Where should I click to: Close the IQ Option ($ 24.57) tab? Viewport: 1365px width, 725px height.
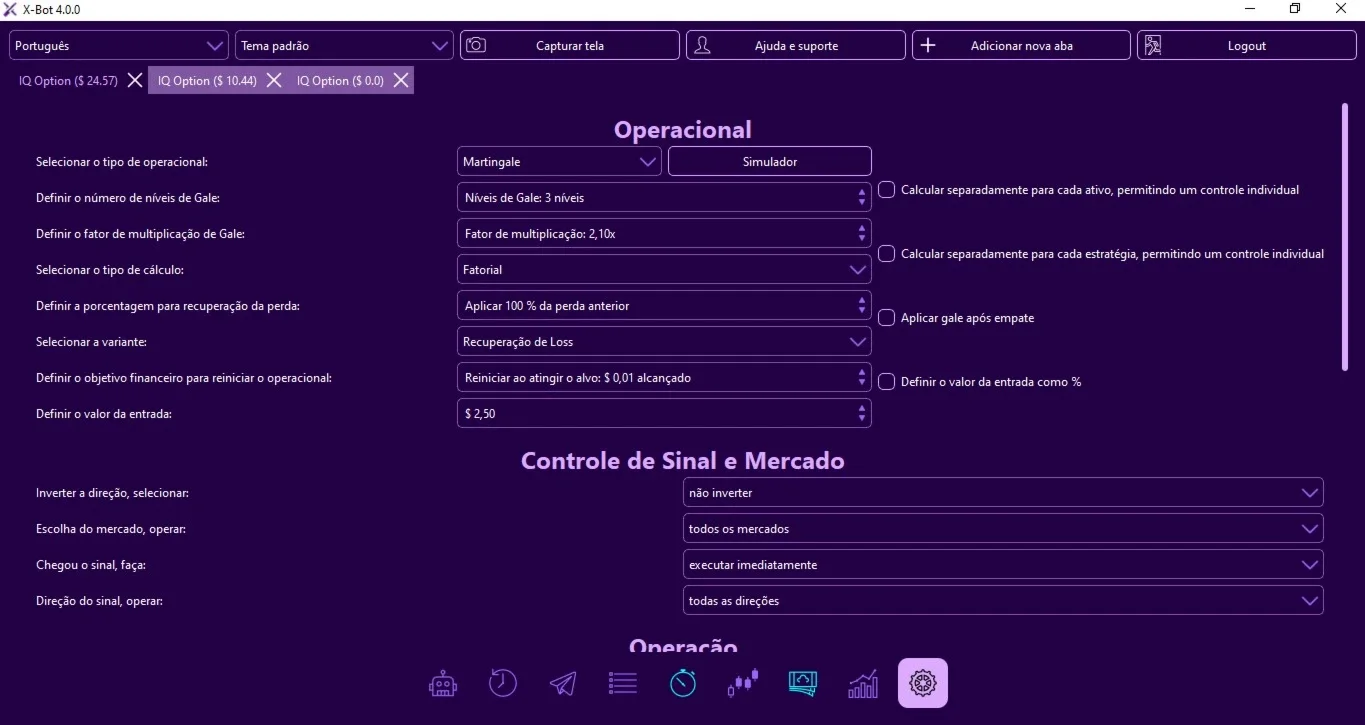pyautogui.click(x=135, y=80)
